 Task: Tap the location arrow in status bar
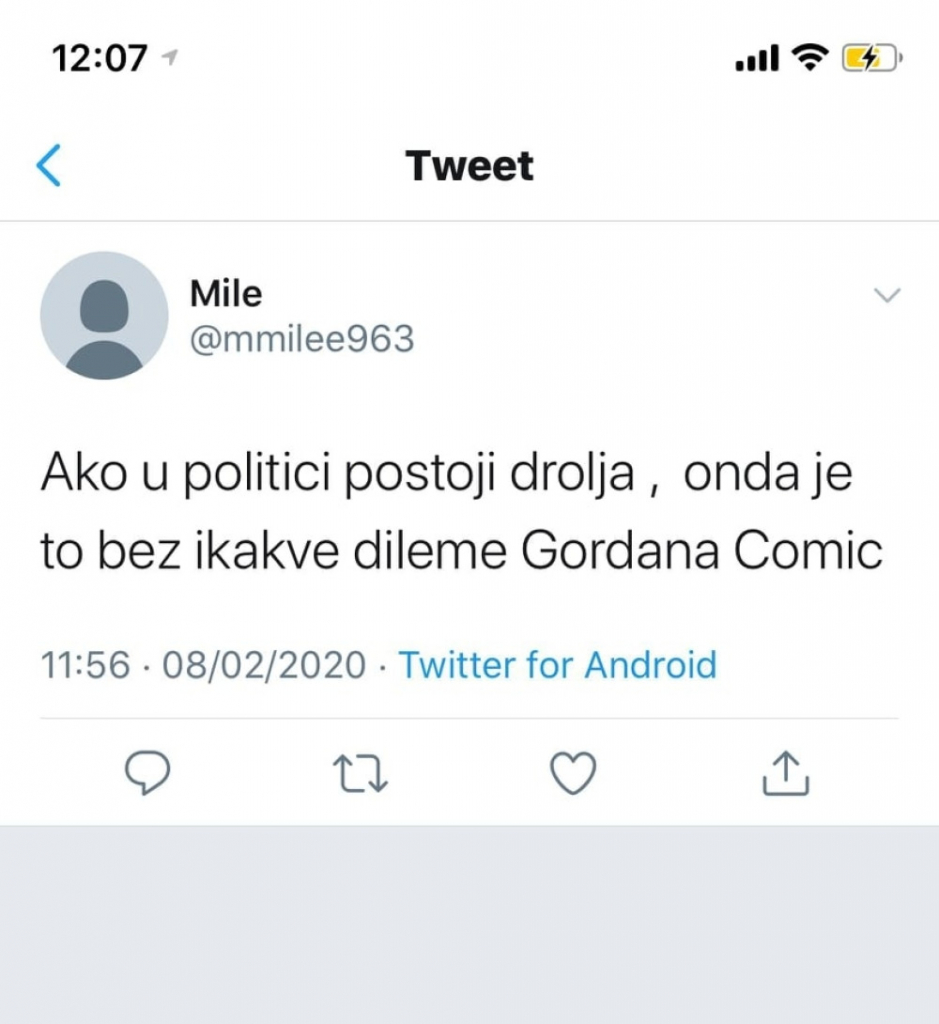(170, 59)
